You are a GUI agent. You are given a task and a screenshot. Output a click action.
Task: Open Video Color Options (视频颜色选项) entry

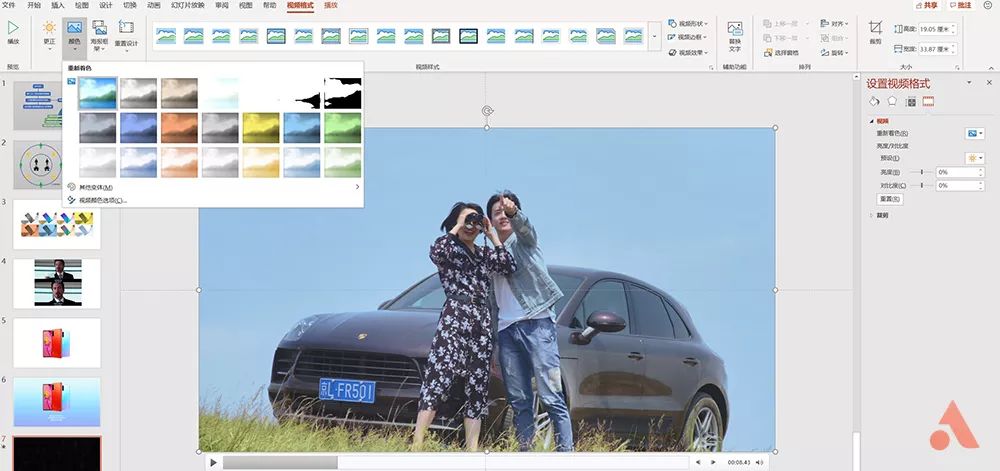click(x=213, y=200)
